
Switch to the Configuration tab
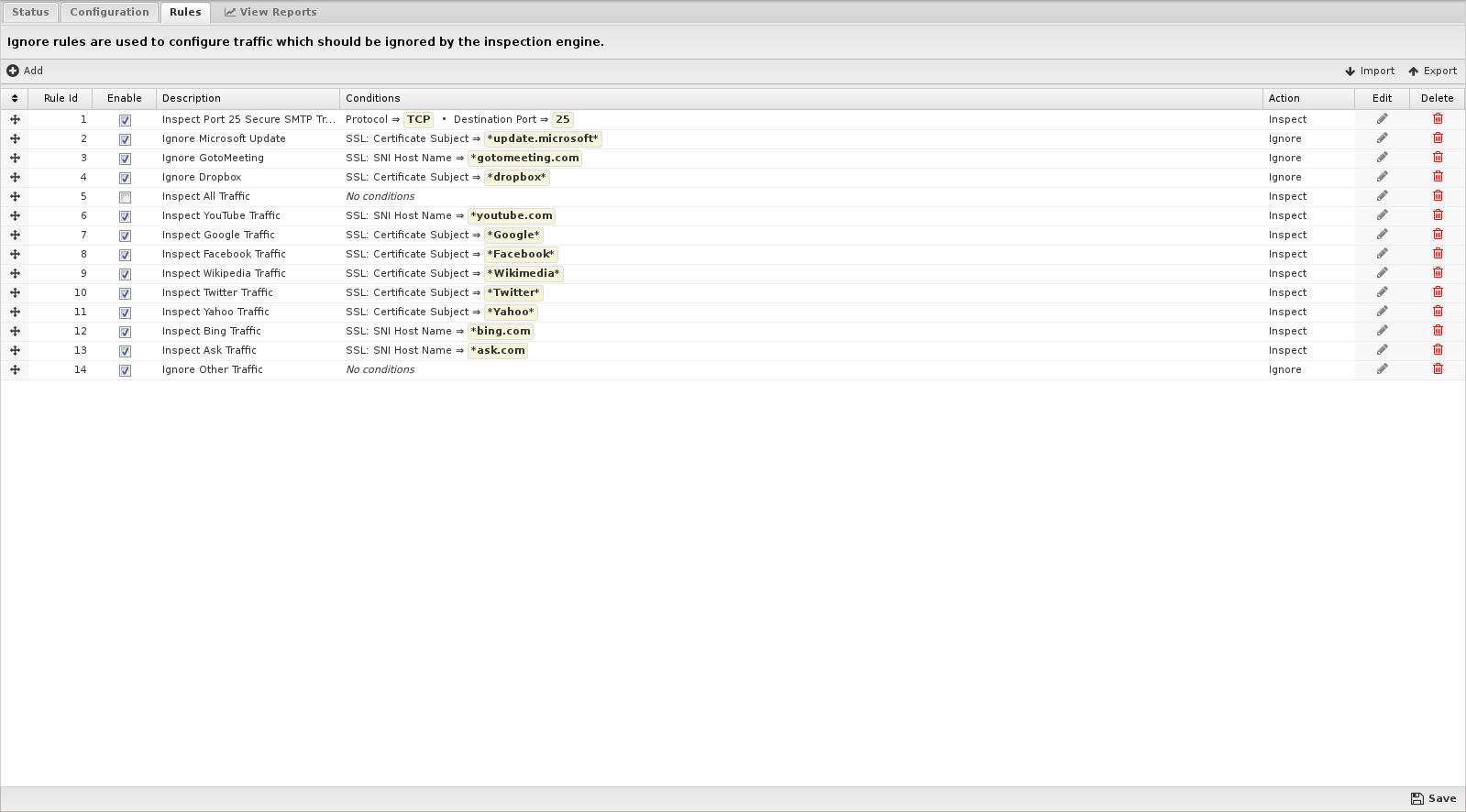(109, 12)
